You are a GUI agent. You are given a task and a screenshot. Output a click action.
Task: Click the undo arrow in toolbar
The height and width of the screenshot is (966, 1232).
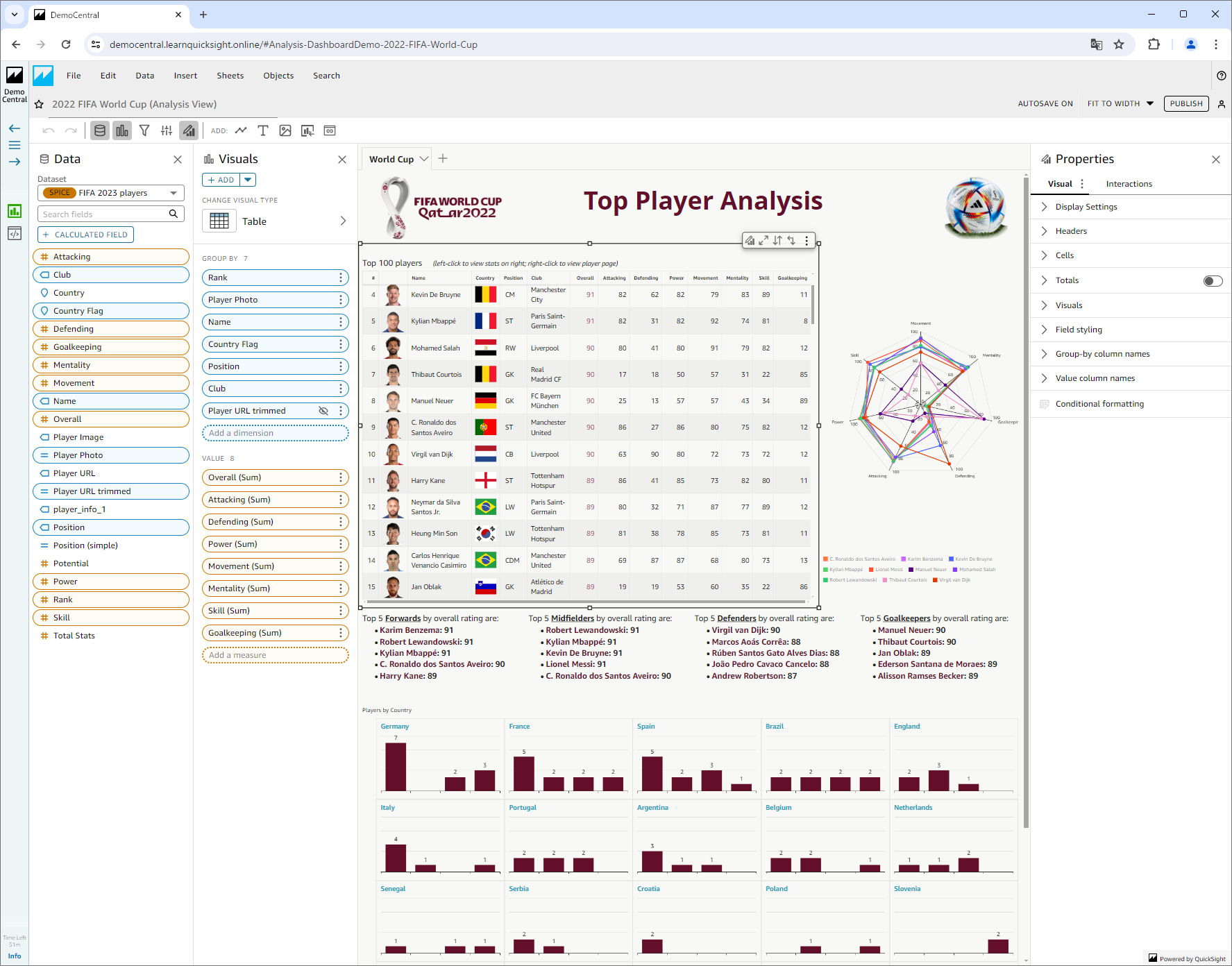[49, 130]
